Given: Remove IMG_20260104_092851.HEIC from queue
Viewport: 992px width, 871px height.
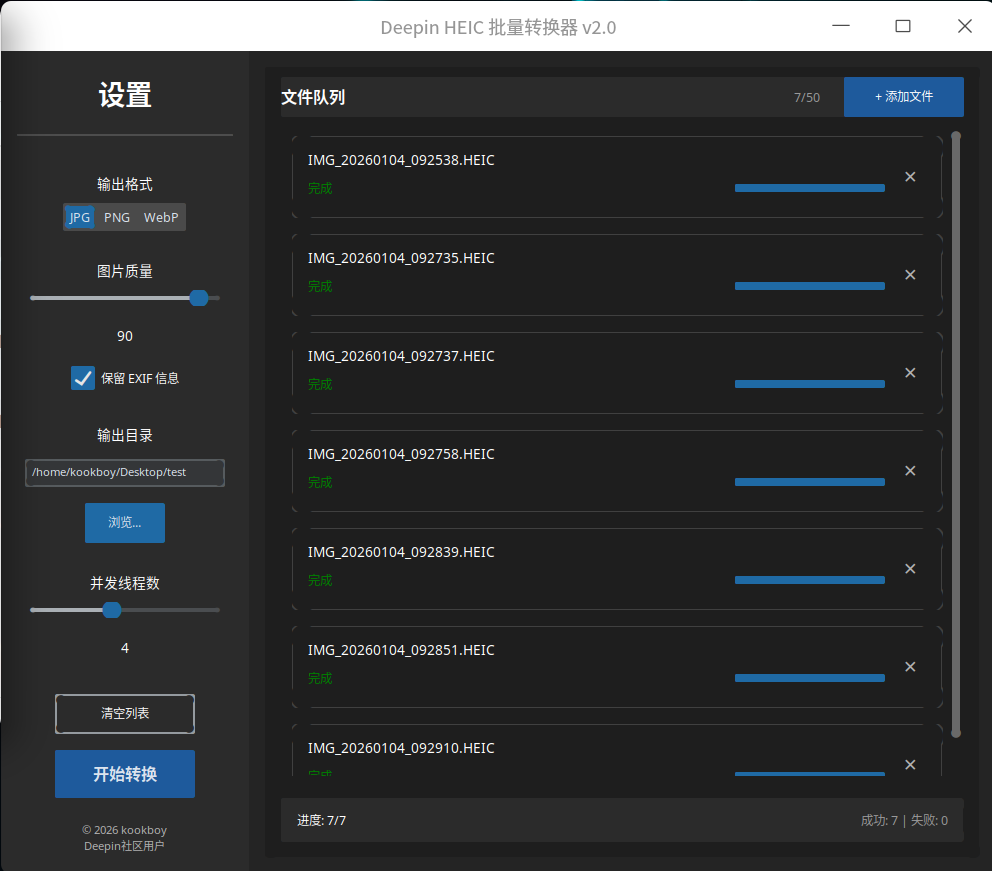Looking at the screenshot, I should (x=910, y=667).
